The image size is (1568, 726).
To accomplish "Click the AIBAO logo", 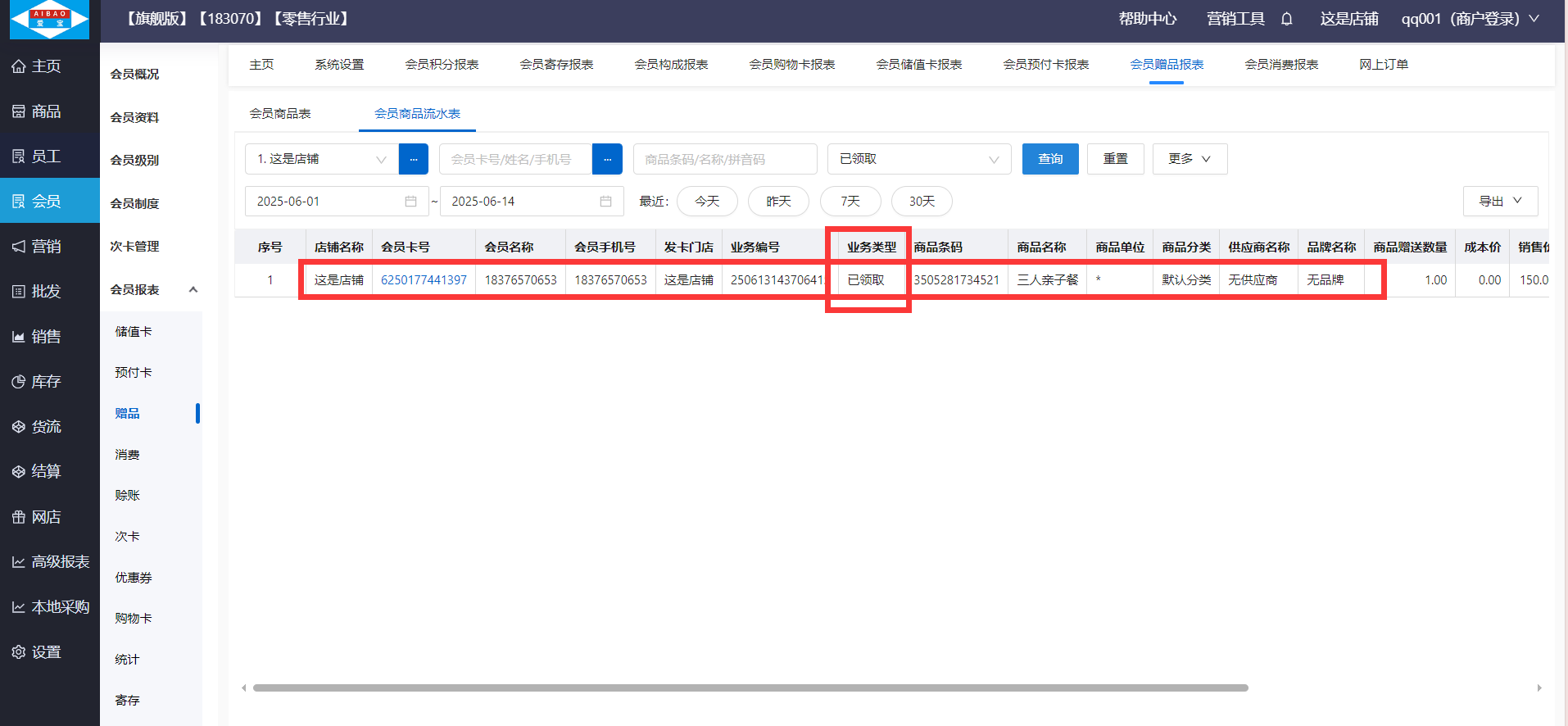I will click(x=49, y=20).
